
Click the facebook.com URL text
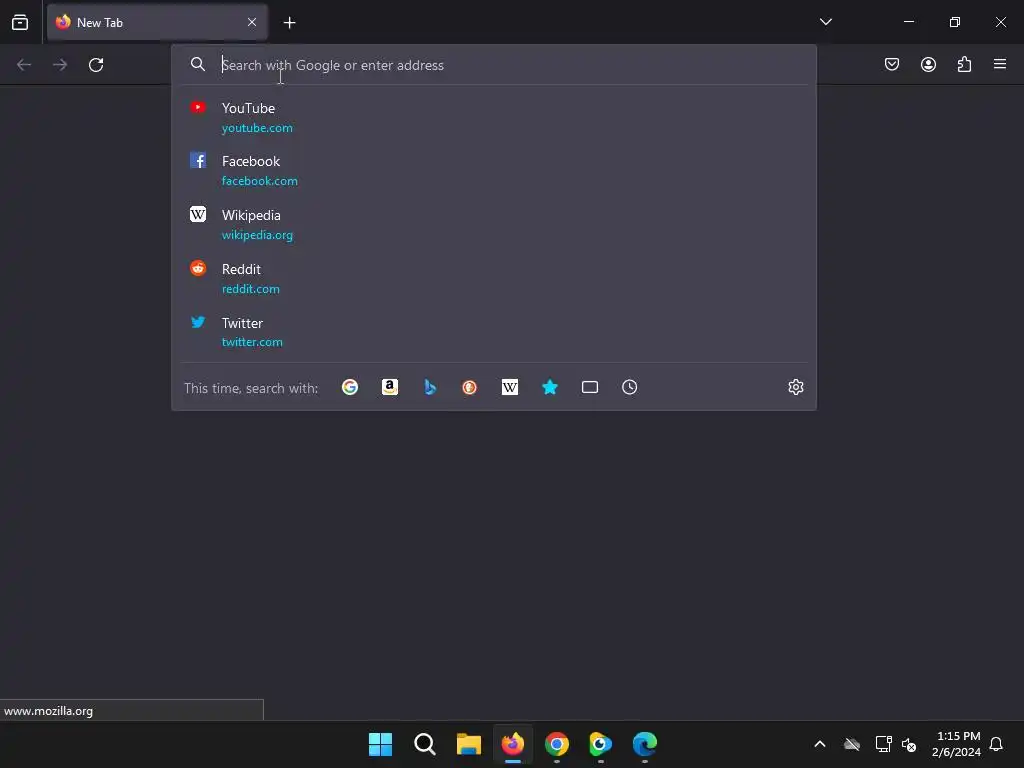click(x=259, y=181)
